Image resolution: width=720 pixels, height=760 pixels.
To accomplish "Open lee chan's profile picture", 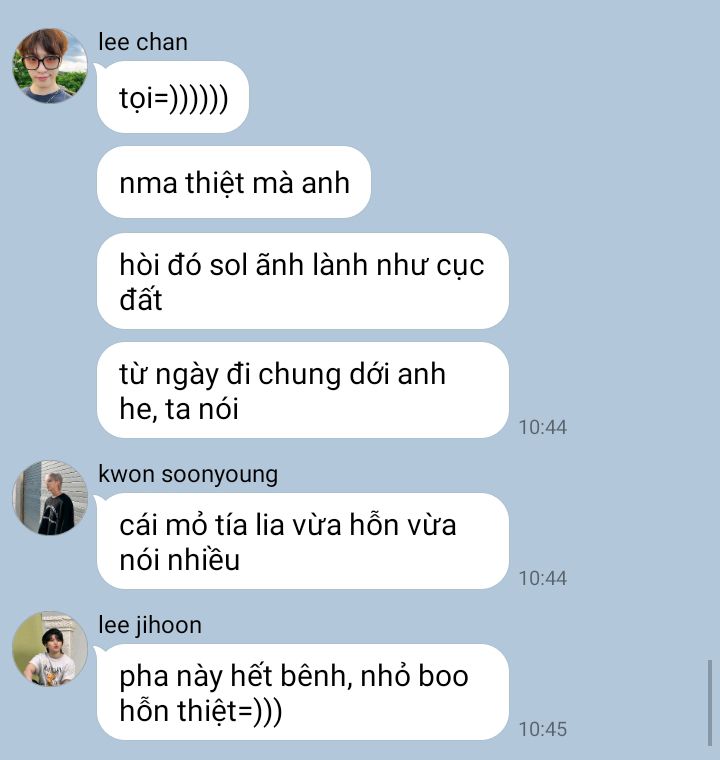I will 49,65.
